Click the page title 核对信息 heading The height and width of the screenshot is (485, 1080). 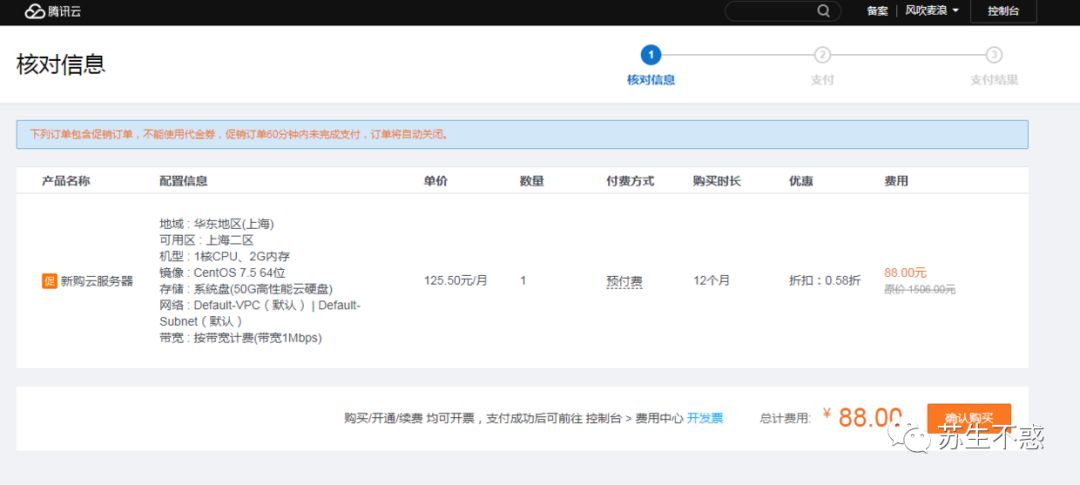pos(61,64)
